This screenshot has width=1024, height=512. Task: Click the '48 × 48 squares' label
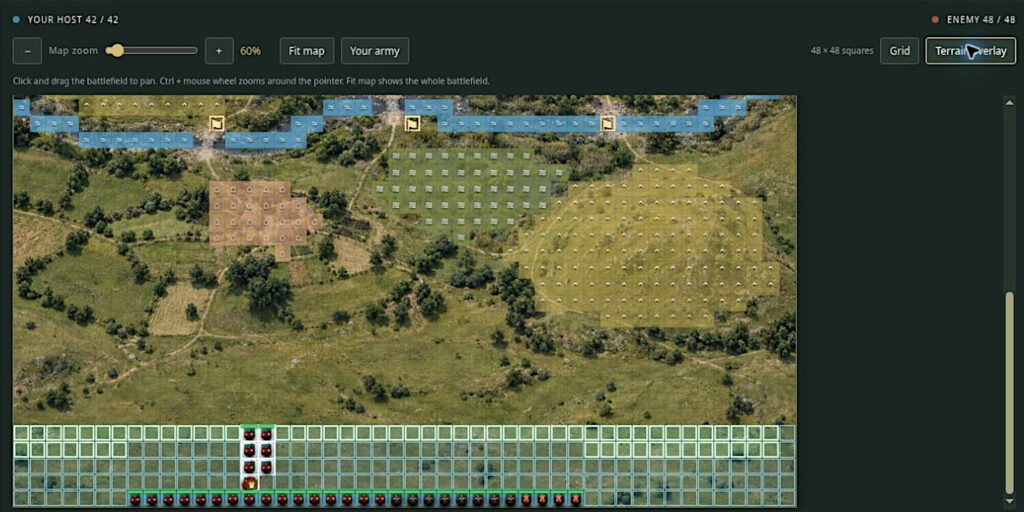click(x=842, y=51)
